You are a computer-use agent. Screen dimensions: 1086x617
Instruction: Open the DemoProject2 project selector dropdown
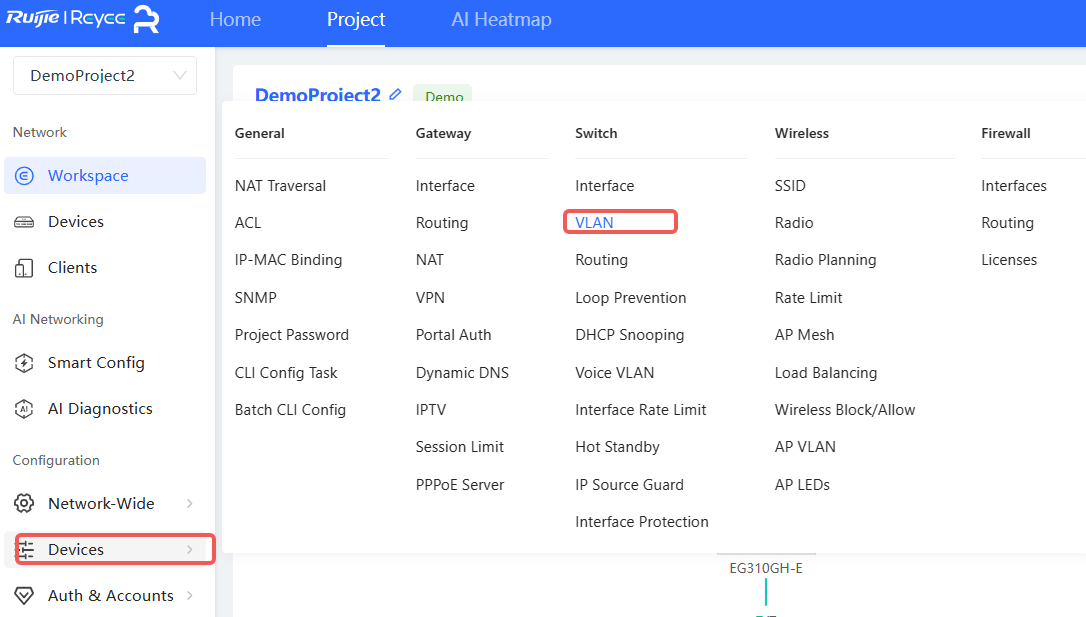coord(105,76)
